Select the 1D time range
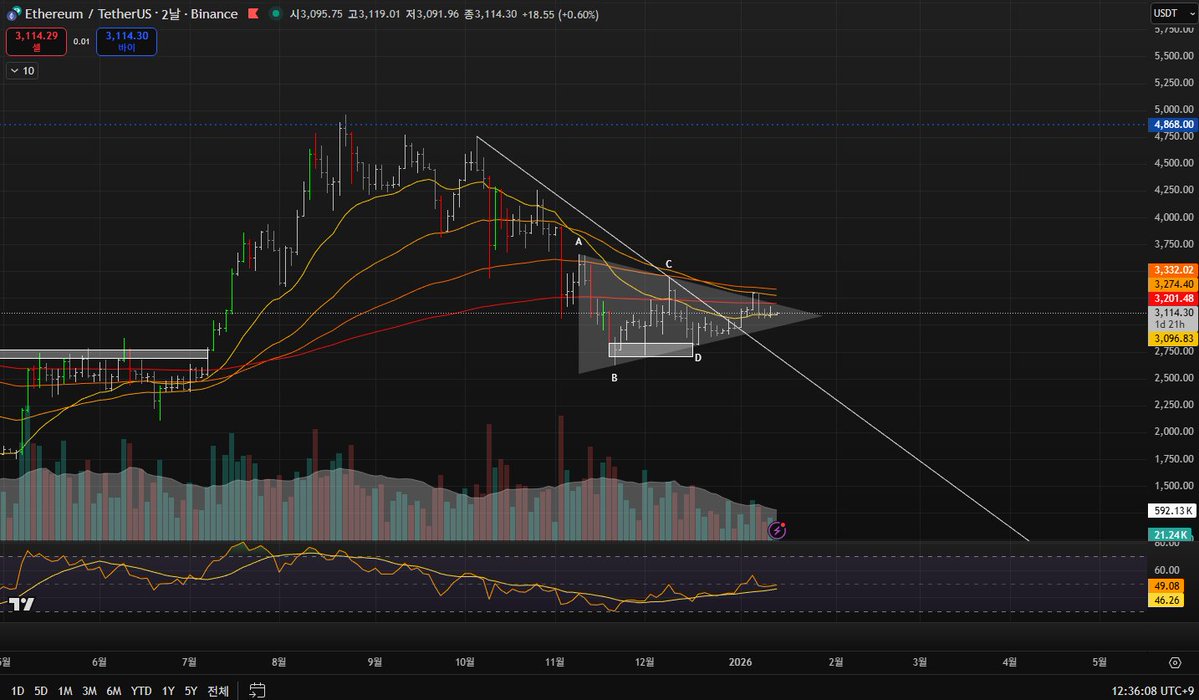The width and height of the screenshot is (1199, 700). (x=17, y=691)
